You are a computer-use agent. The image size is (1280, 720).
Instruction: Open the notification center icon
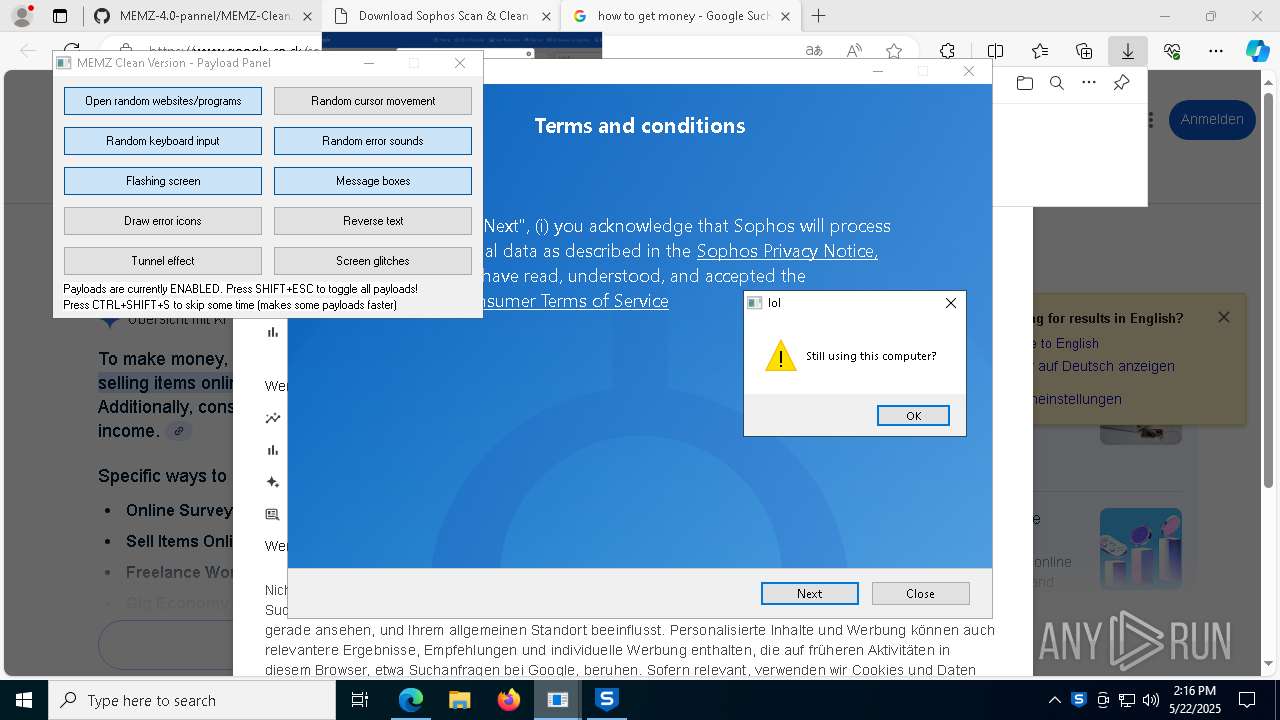(x=1247, y=700)
